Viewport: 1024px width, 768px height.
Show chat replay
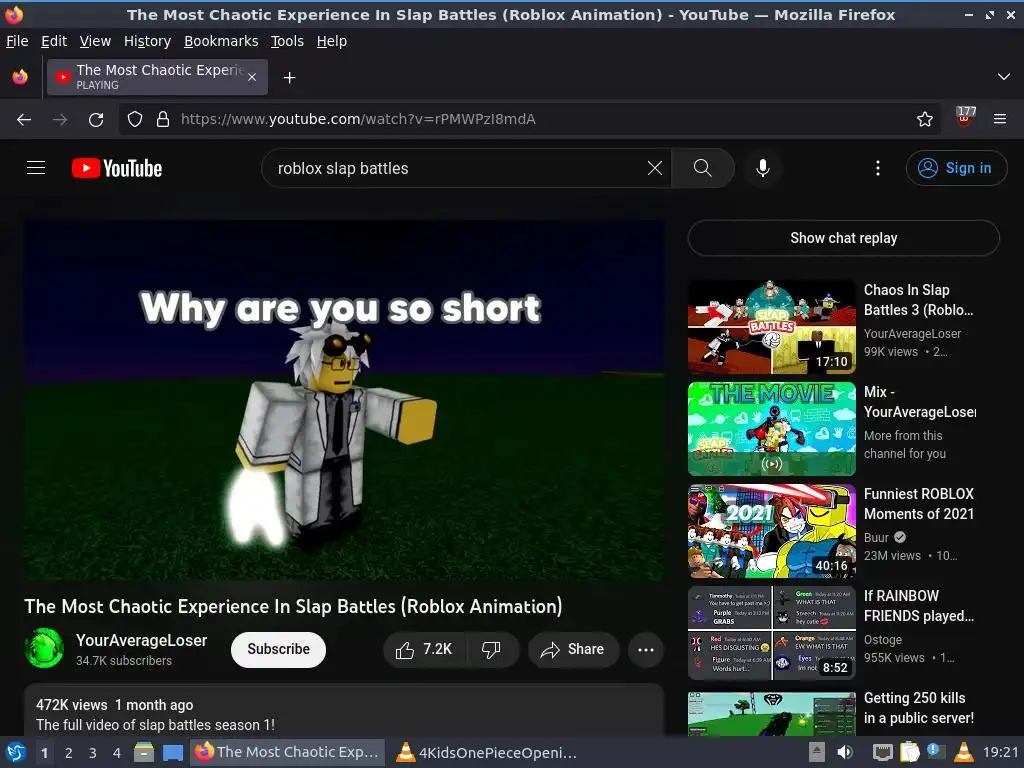843,238
